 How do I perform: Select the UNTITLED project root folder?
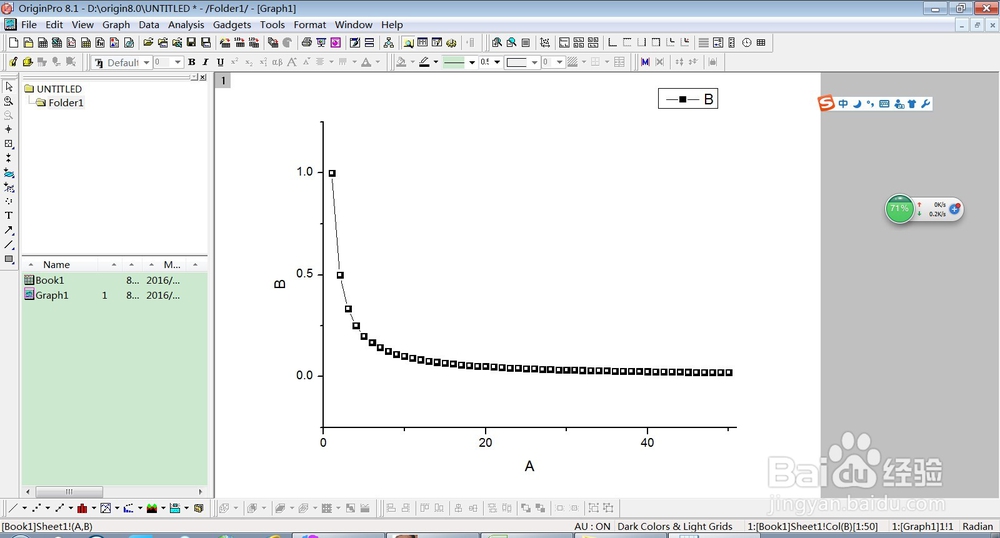pyautogui.click(x=54, y=89)
